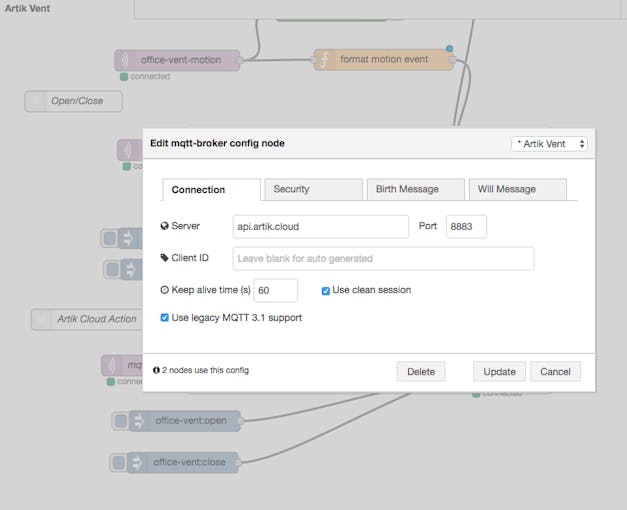The image size is (627, 510).
Task: Disable Use legacy MQTT 3.1 support
Action: point(164,318)
